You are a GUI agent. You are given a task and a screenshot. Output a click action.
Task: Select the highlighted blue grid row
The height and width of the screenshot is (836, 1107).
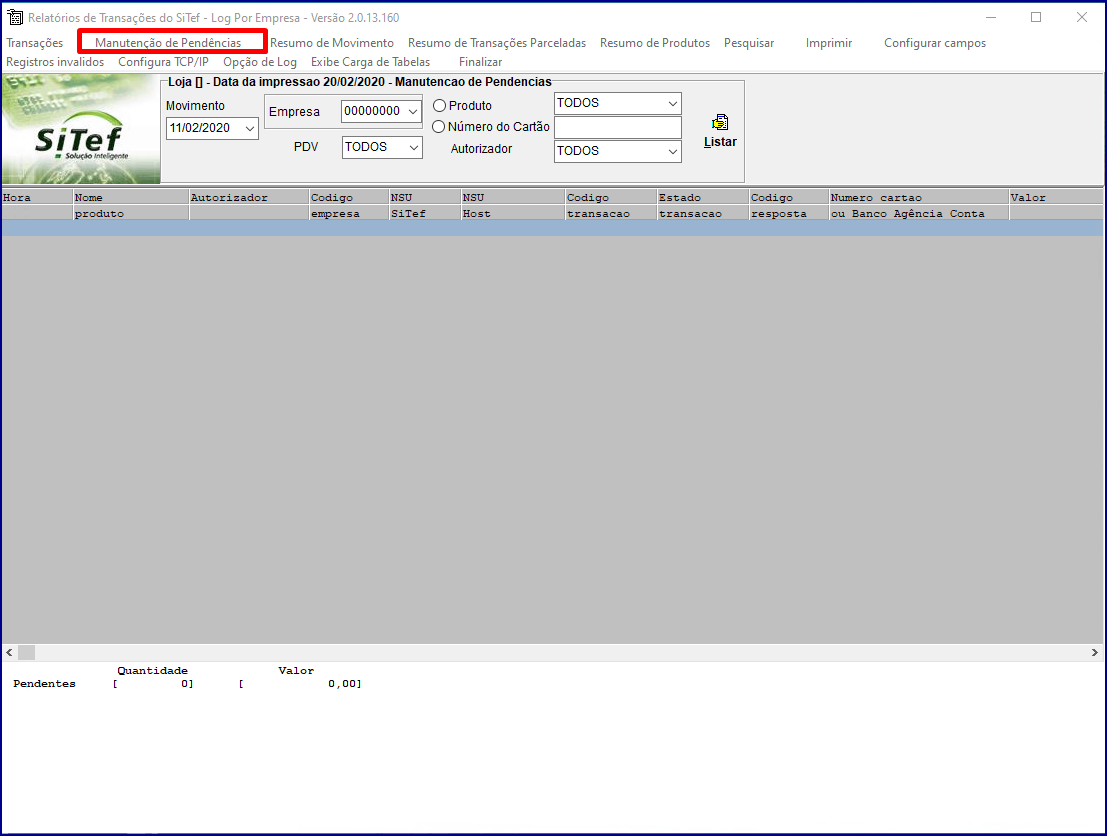(553, 228)
